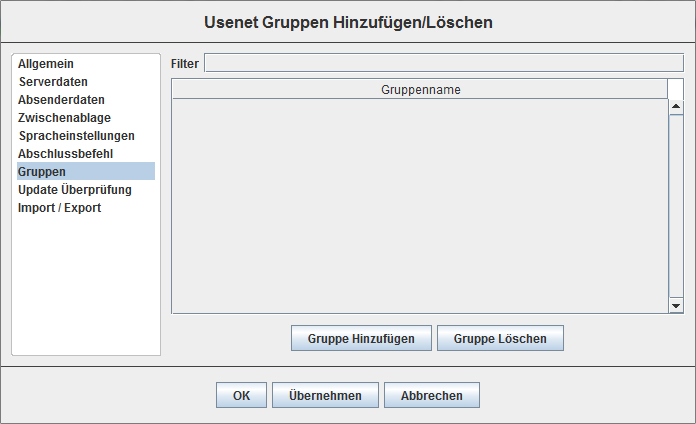Apply changes with Übernehmen
Screen dimensions: 696x424
(325, 396)
